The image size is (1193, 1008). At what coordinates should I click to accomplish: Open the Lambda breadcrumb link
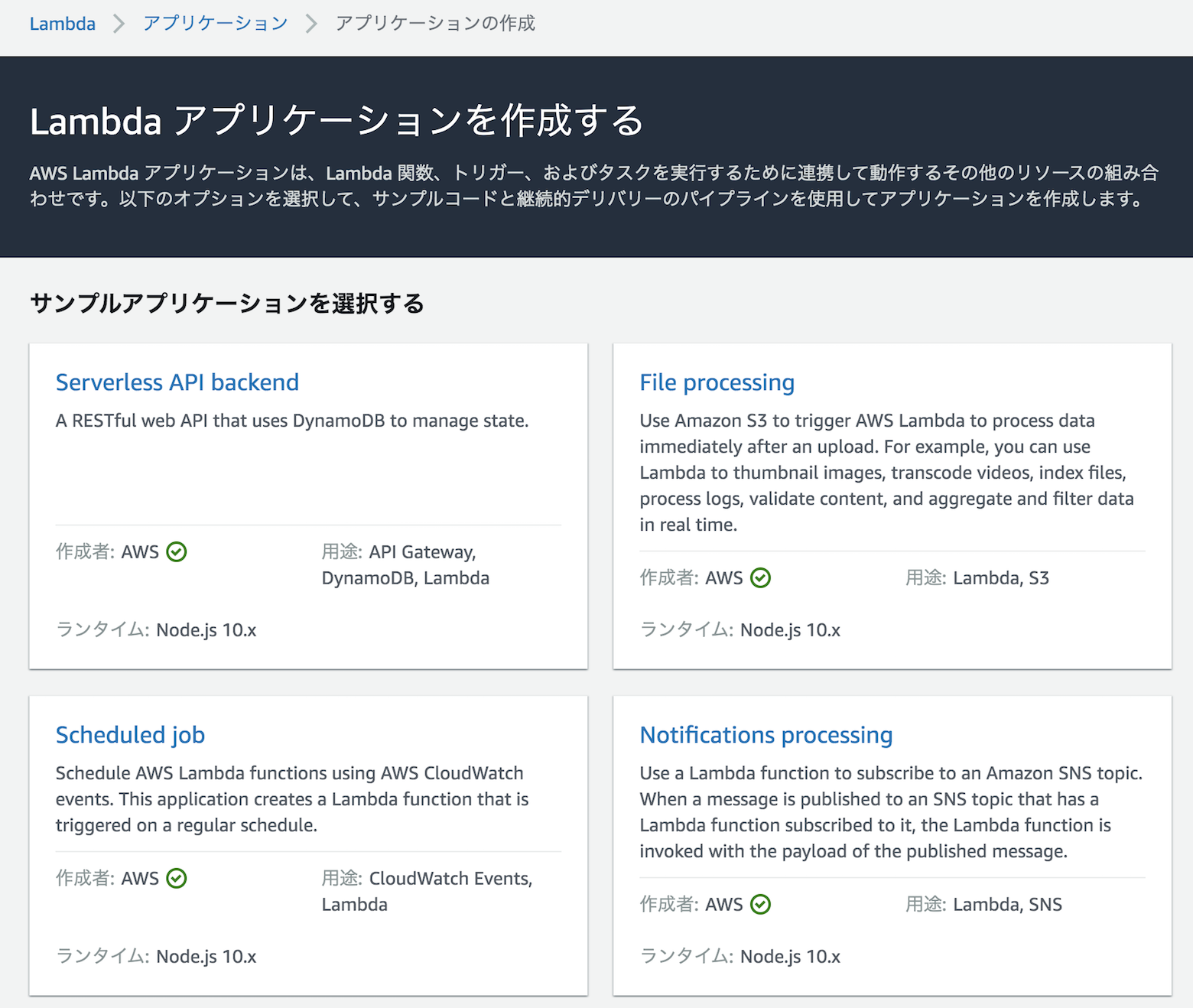coord(63,24)
